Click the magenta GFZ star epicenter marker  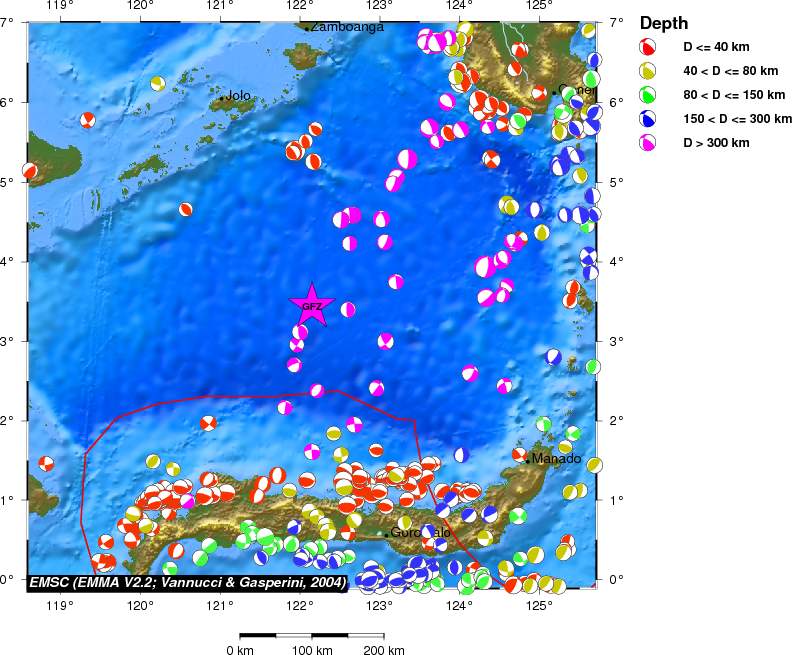tap(312, 305)
